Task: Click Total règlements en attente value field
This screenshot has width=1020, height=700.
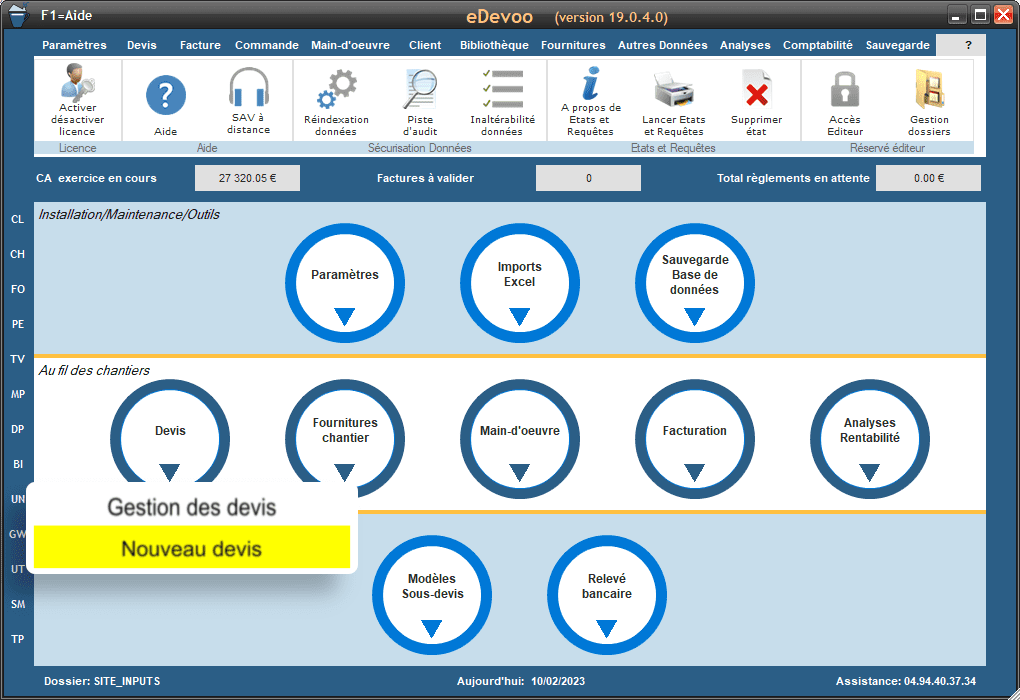Action: pyautogui.click(x=928, y=178)
